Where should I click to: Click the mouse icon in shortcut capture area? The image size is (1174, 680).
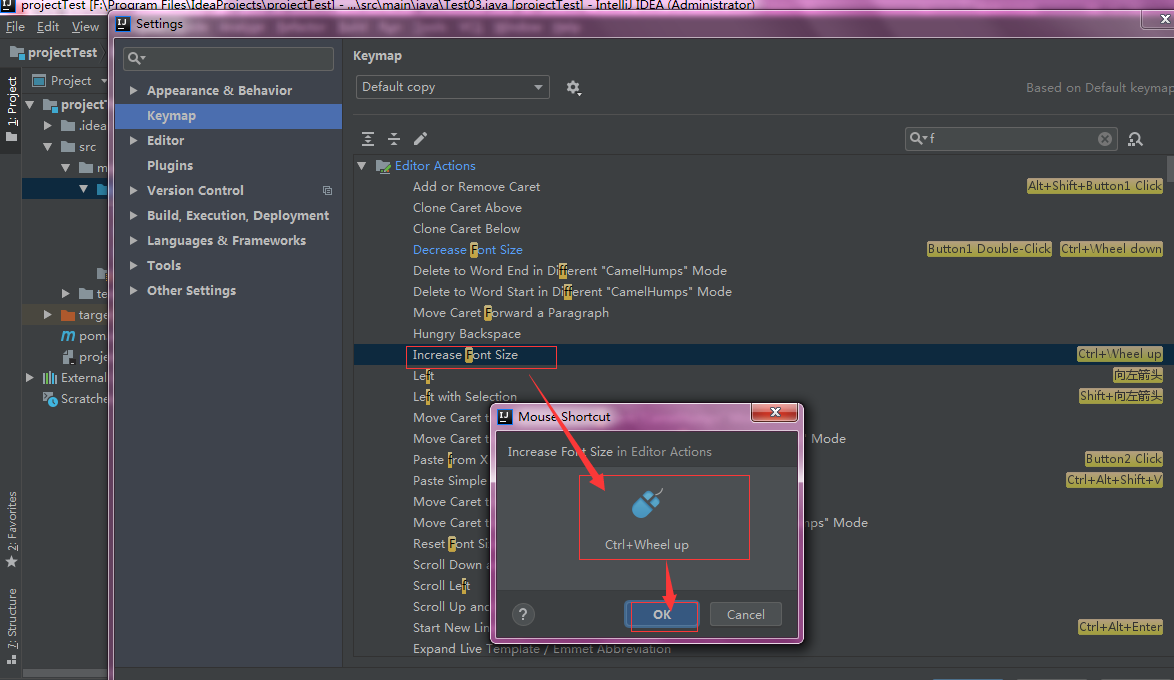(647, 503)
